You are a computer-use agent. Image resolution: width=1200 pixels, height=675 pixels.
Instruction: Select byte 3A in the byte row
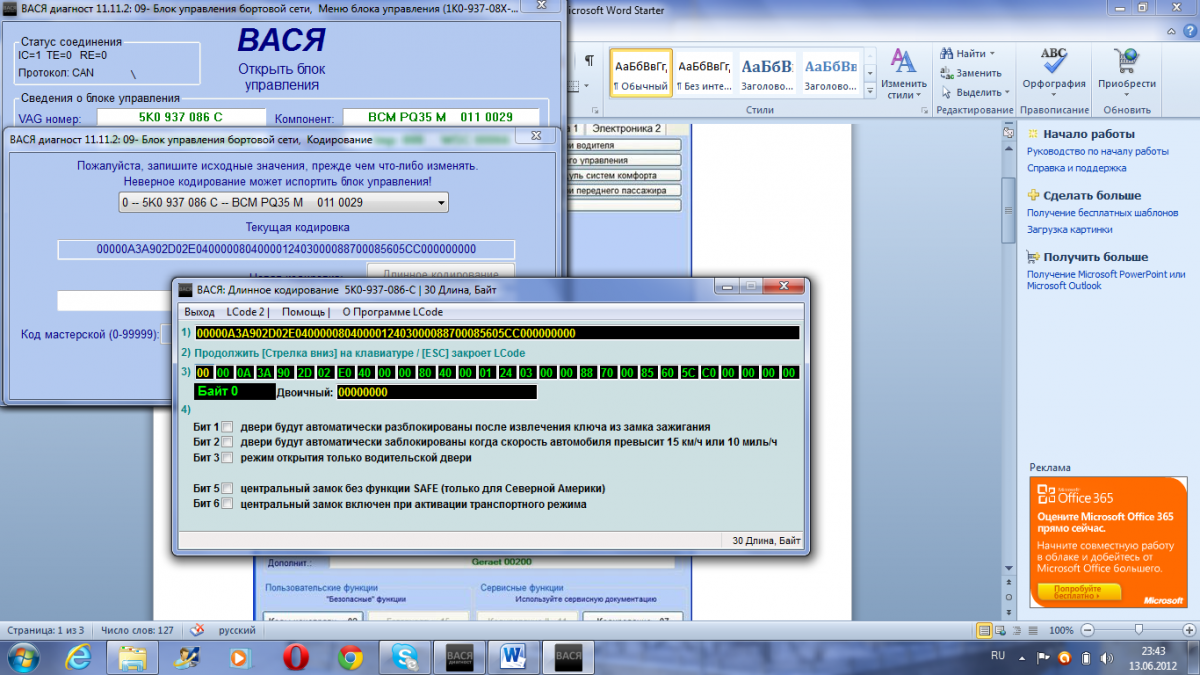264,373
